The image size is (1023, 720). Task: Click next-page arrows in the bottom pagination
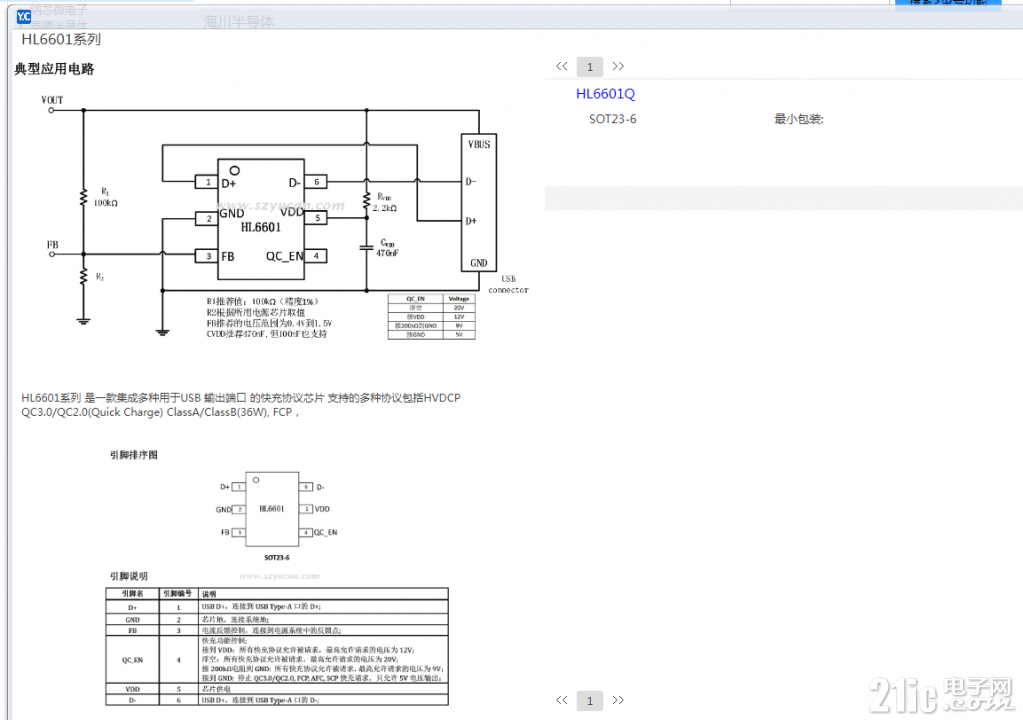tap(618, 700)
